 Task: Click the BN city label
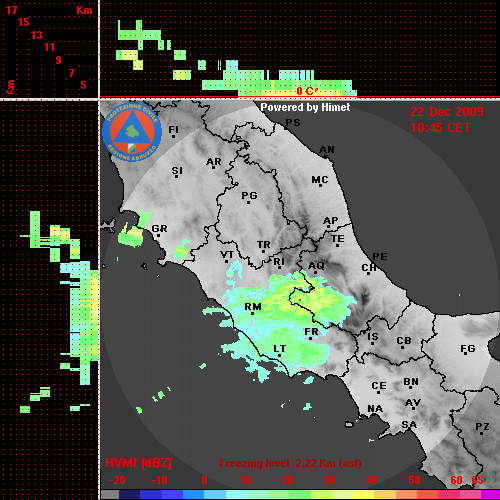[x=411, y=382]
